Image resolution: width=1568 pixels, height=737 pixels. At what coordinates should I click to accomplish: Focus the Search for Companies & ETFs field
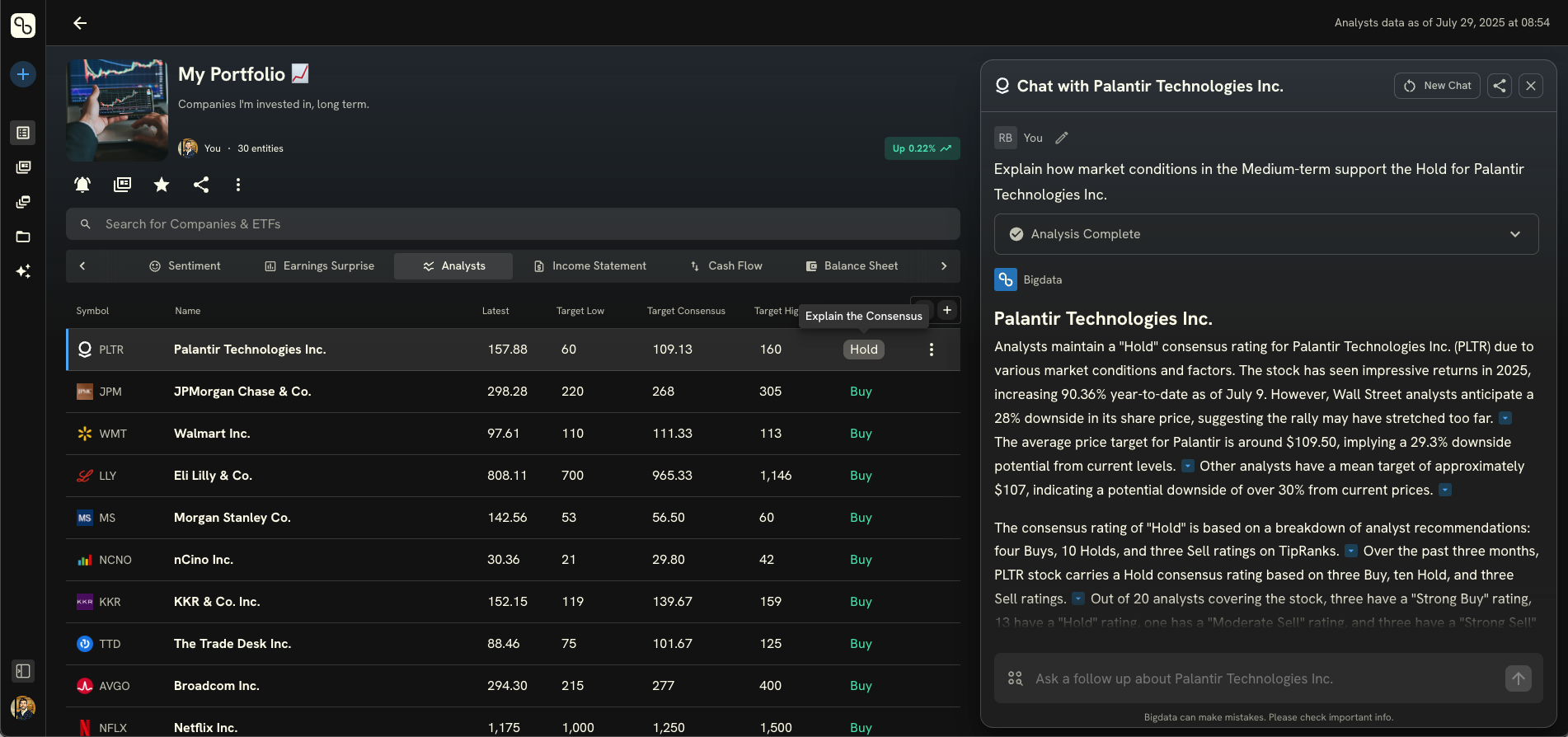point(513,224)
